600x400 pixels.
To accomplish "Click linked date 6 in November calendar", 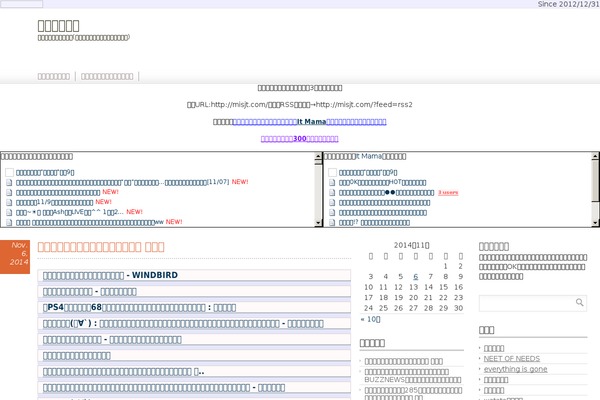I will (416, 276).
